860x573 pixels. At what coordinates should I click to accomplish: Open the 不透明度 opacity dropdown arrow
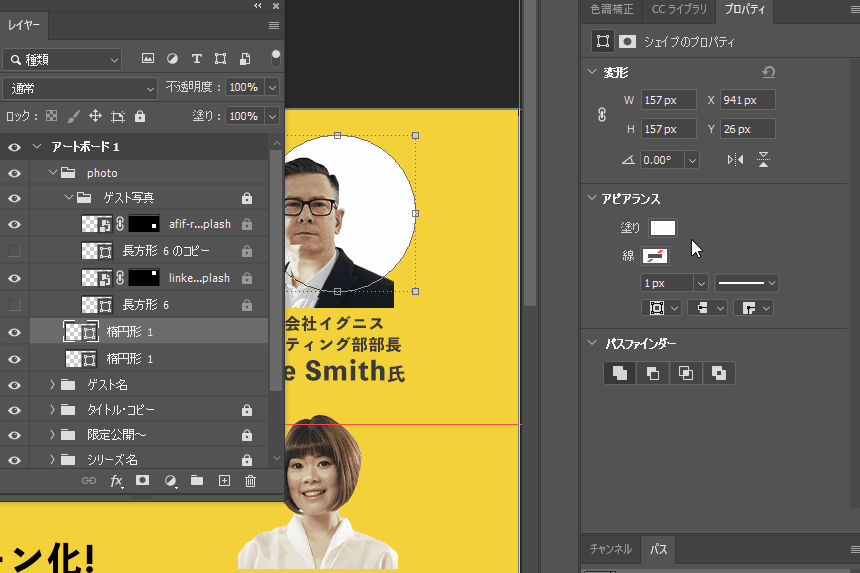(x=272, y=87)
